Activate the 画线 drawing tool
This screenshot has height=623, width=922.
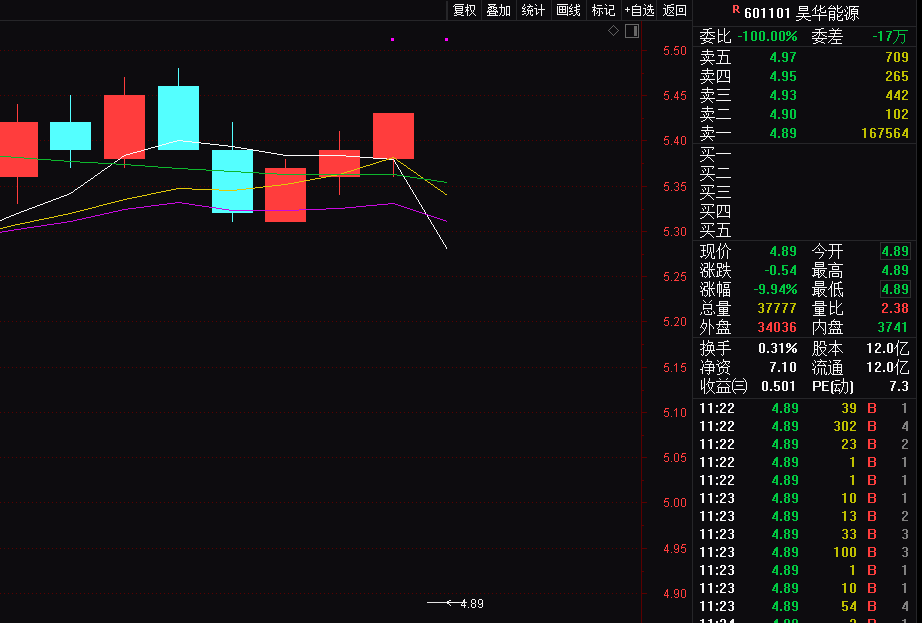pos(569,10)
